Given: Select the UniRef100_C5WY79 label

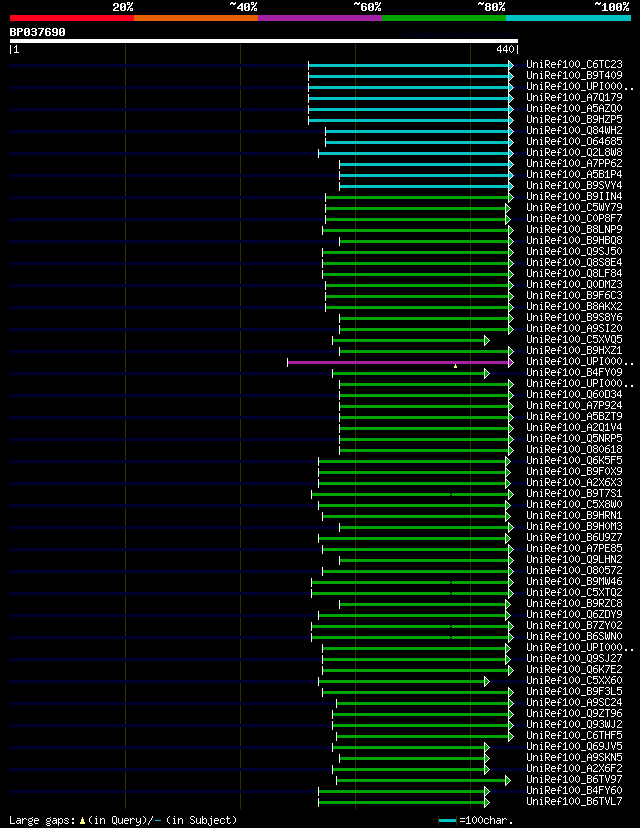Looking at the screenshot, I should 575,208.
